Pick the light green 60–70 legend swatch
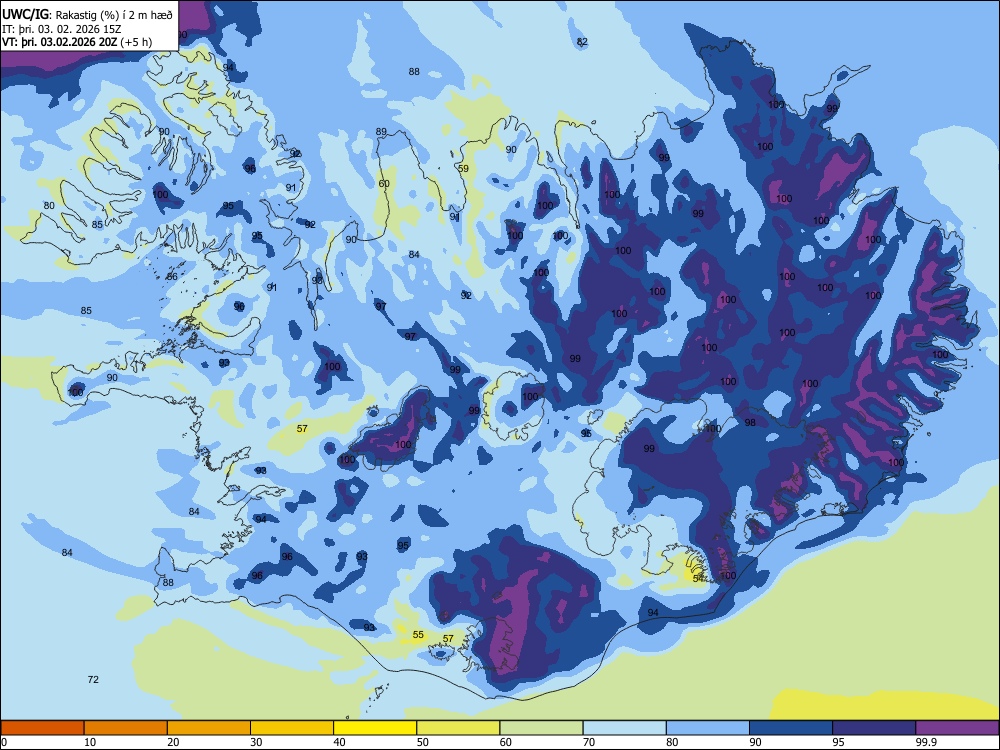This screenshot has width=1000, height=750. click(541, 728)
